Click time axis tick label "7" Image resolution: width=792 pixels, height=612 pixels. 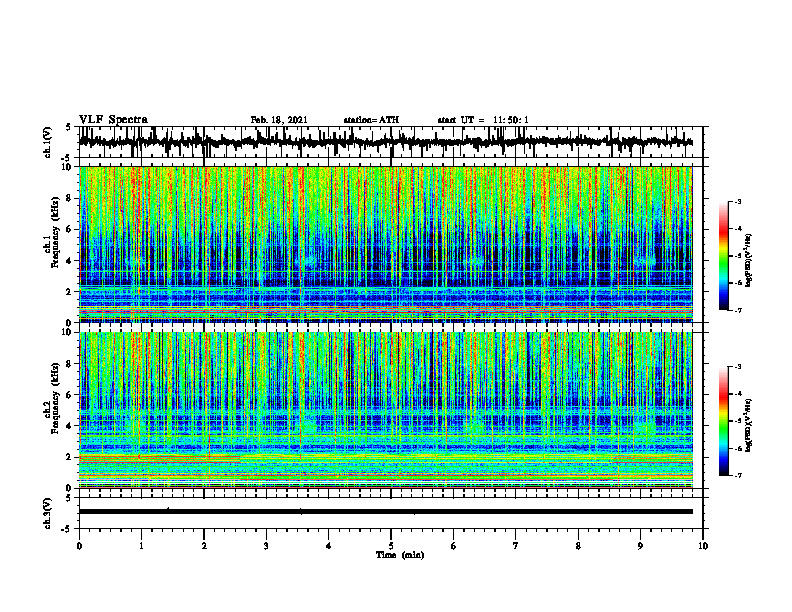[516, 546]
